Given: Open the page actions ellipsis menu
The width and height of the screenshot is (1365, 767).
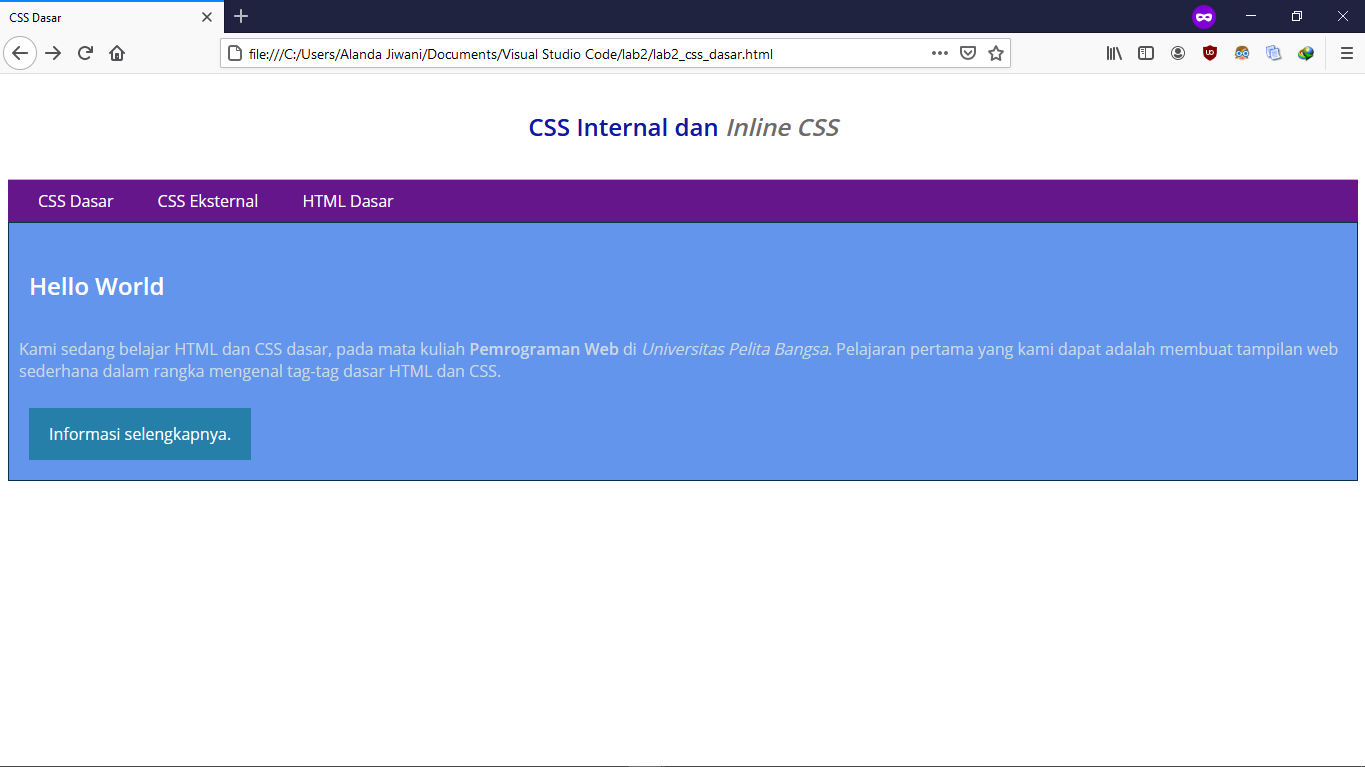Looking at the screenshot, I should click(939, 53).
